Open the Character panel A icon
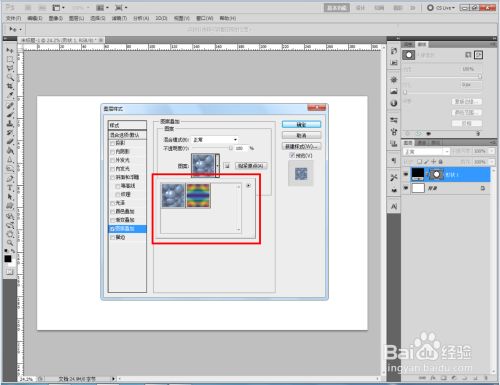This screenshot has height=385, width=500. [x=394, y=207]
